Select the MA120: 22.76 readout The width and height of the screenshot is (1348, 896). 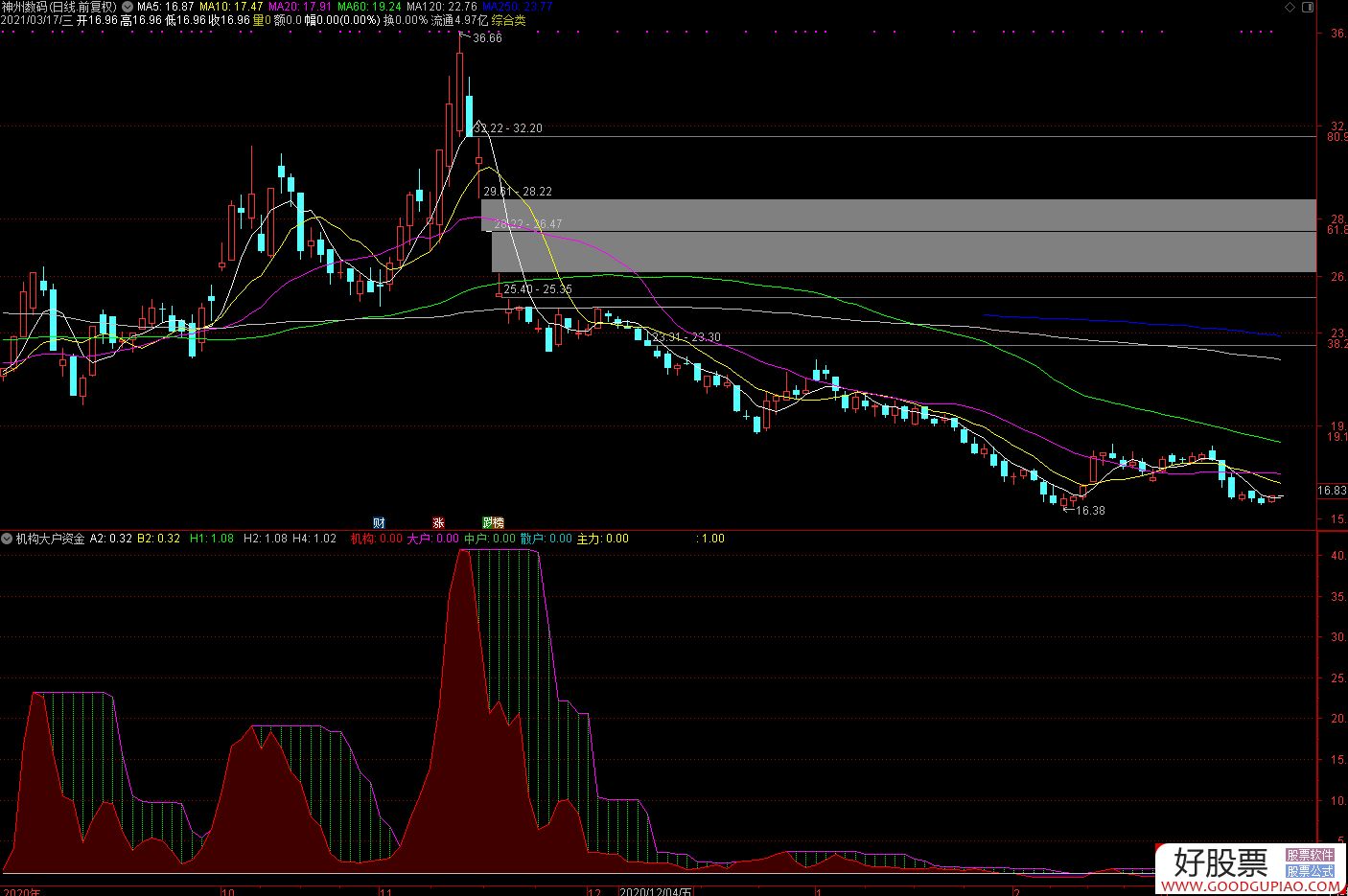441,7
